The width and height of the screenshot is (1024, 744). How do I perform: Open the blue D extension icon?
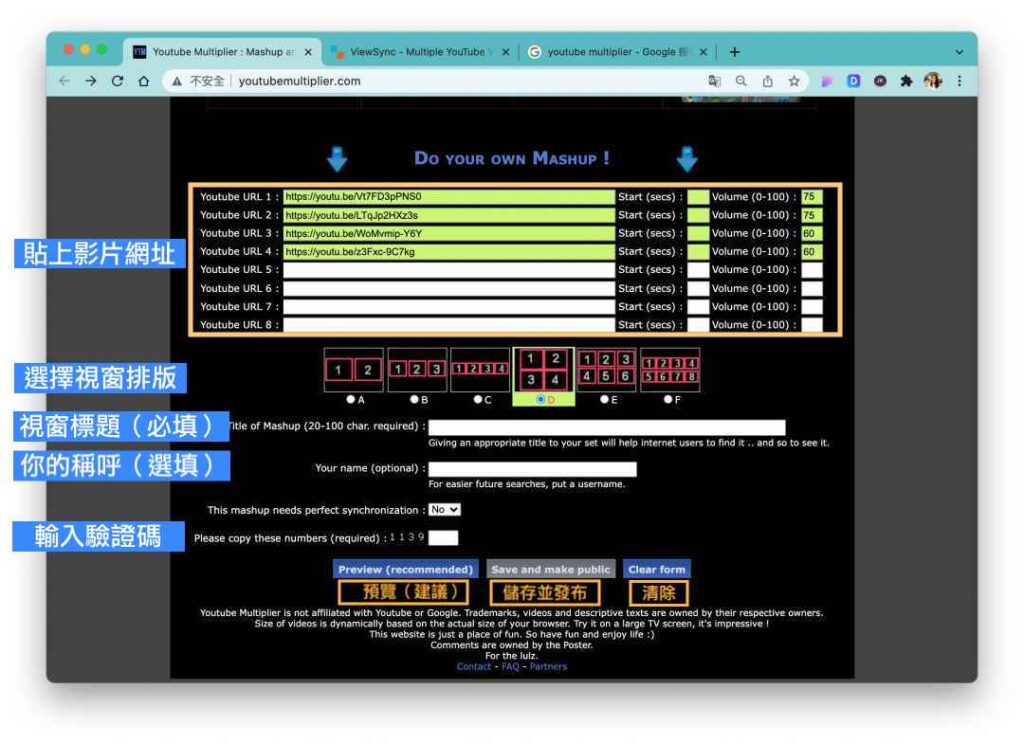point(854,81)
